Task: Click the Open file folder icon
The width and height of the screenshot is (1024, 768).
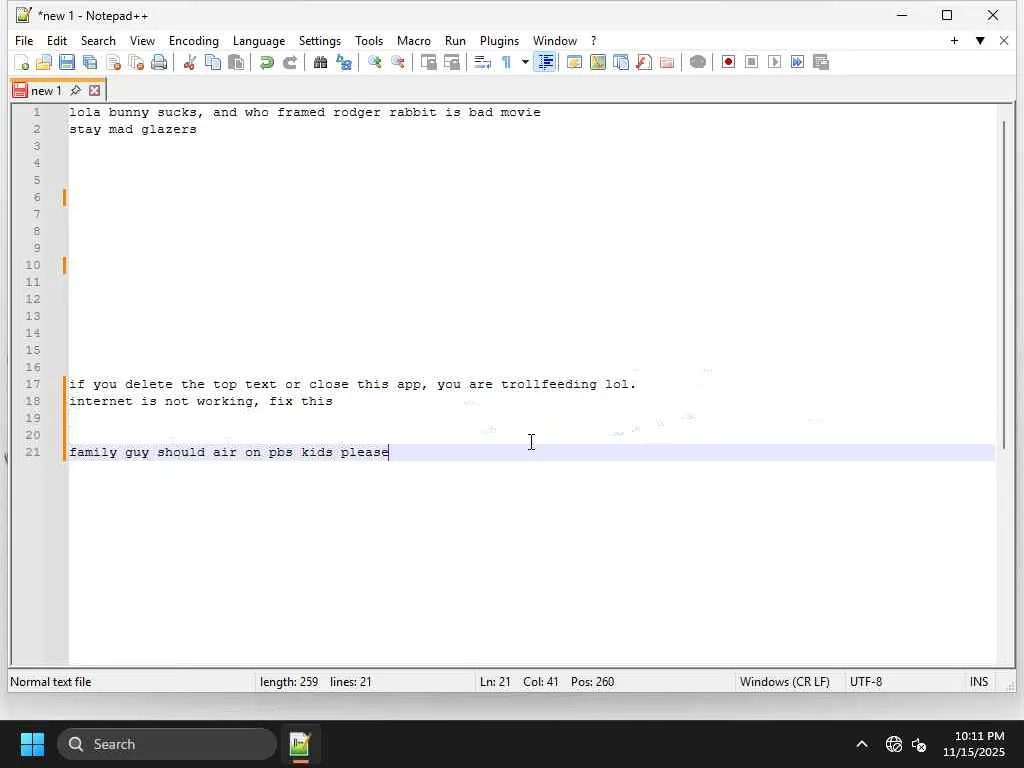Action: (x=44, y=63)
